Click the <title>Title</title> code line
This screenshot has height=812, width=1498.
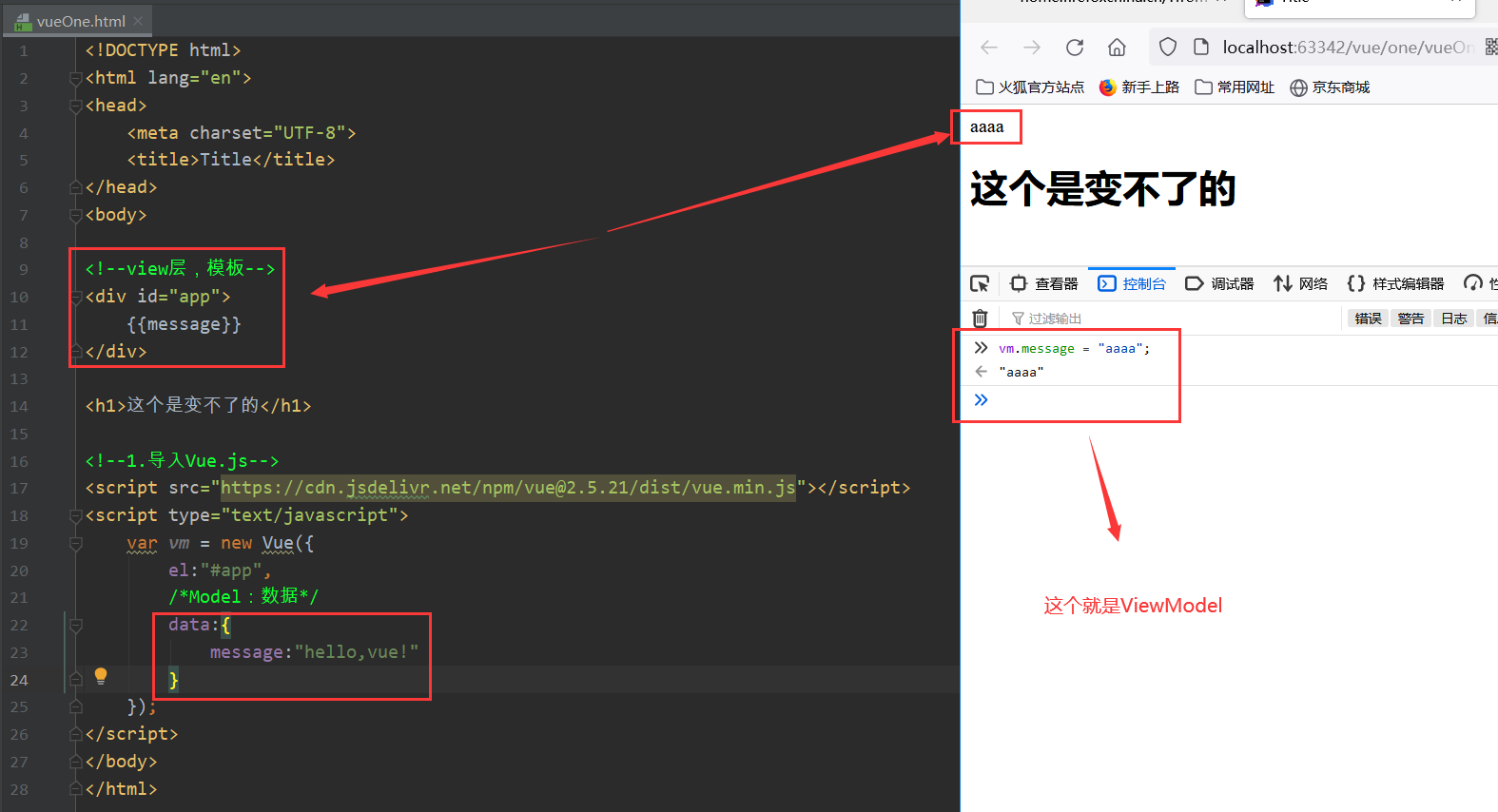coord(231,160)
